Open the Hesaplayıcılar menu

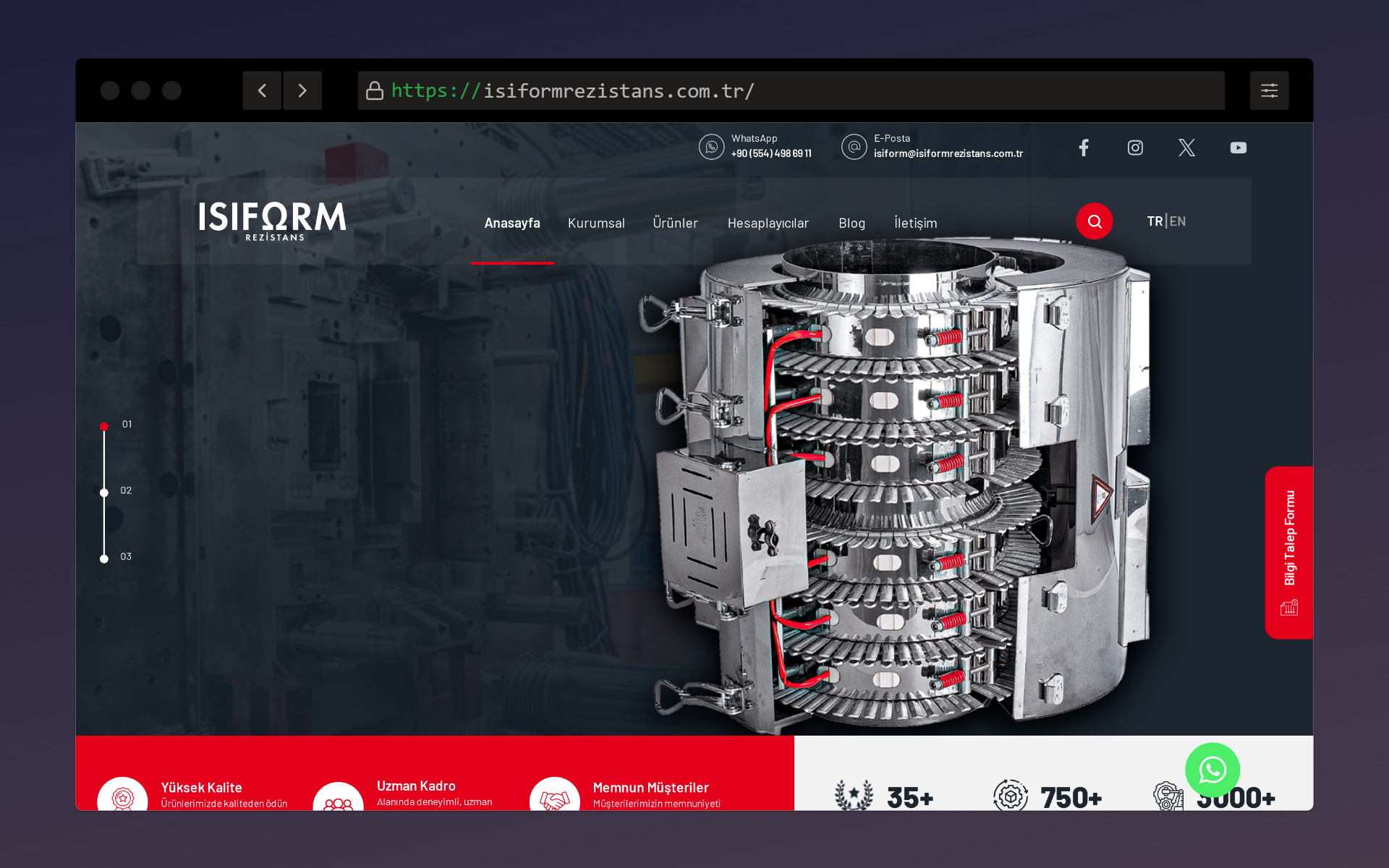(x=768, y=223)
